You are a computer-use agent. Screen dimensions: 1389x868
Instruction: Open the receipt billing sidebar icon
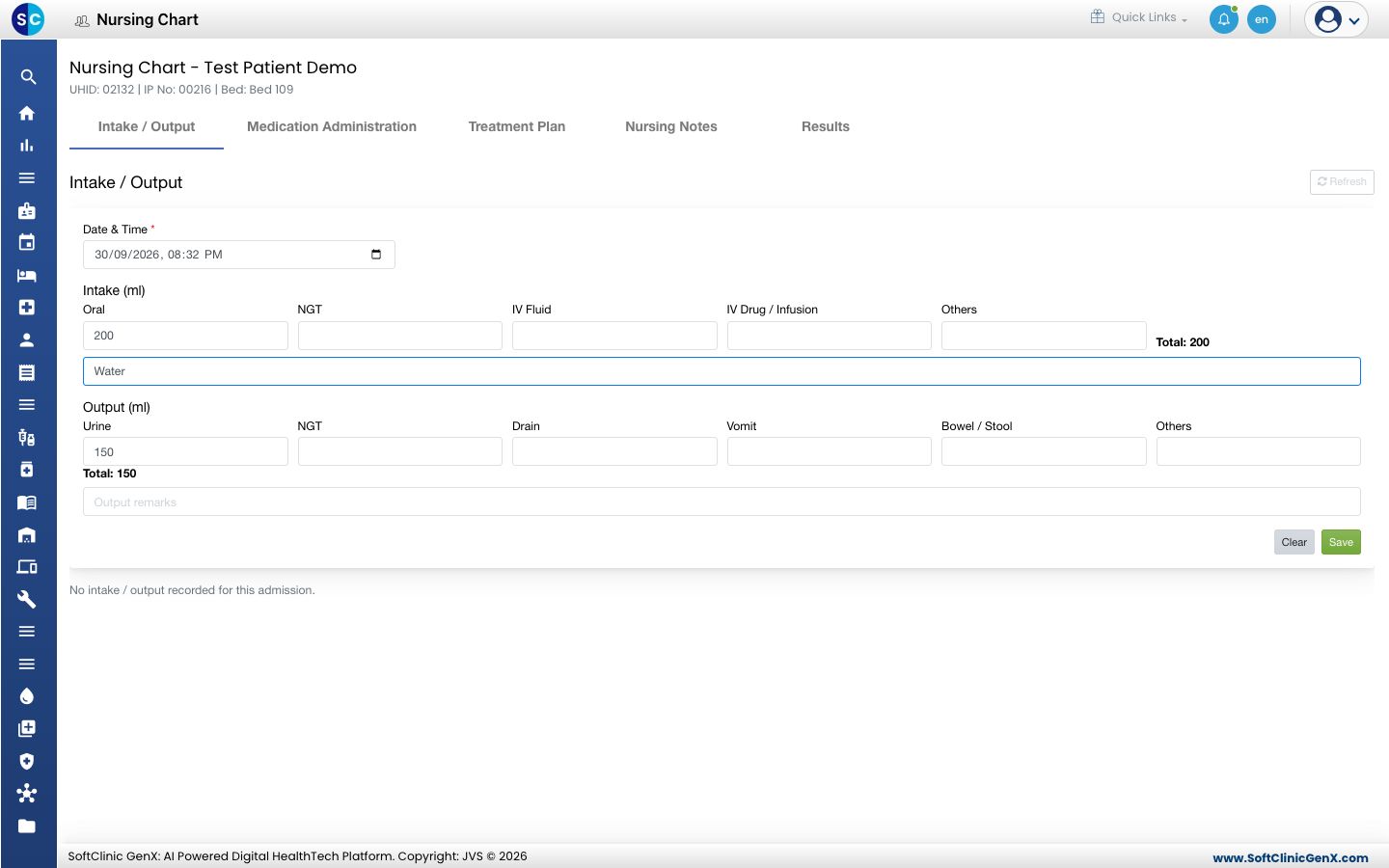(27, 372)
